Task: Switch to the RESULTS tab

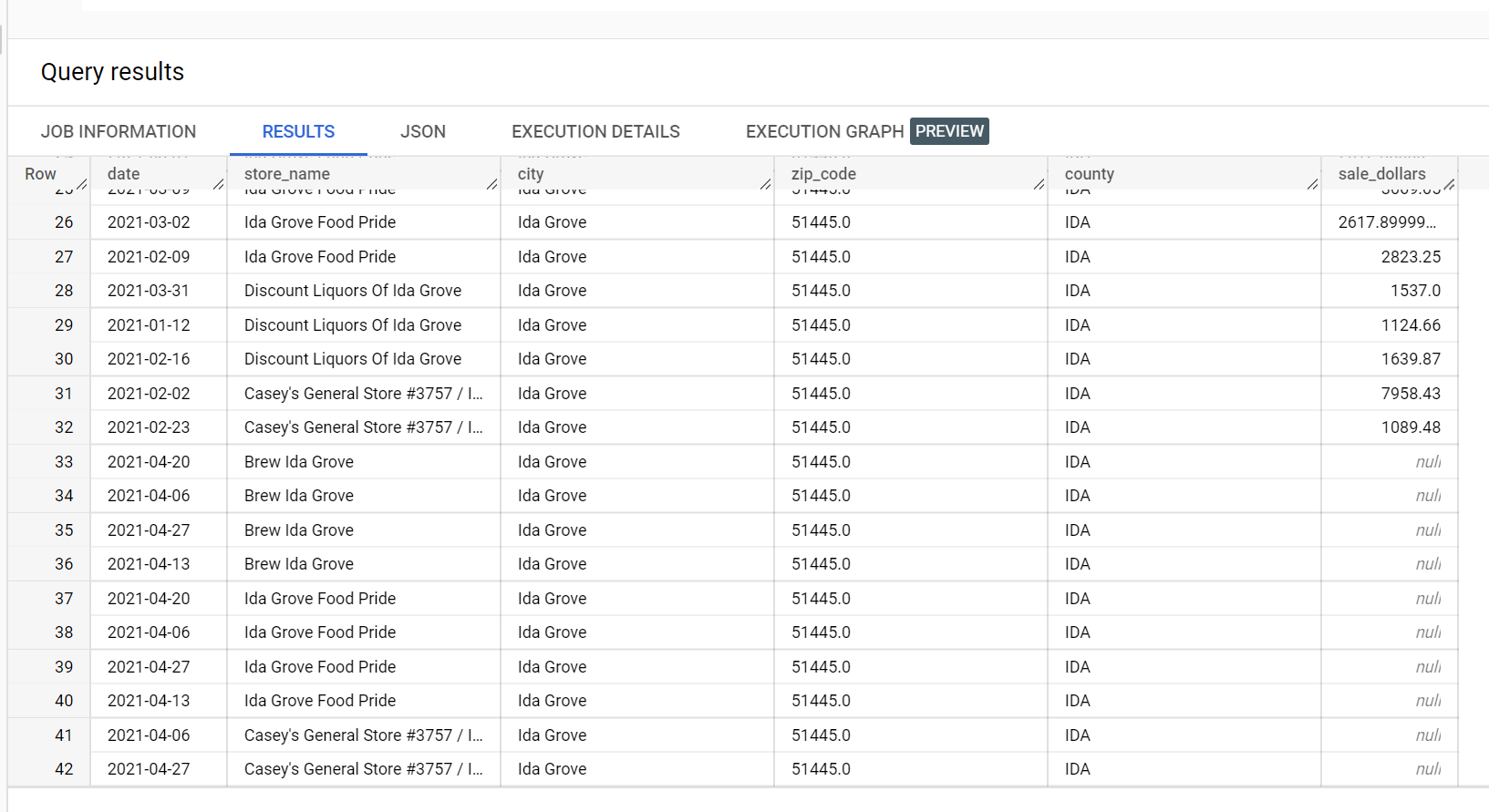Action: 298,131
